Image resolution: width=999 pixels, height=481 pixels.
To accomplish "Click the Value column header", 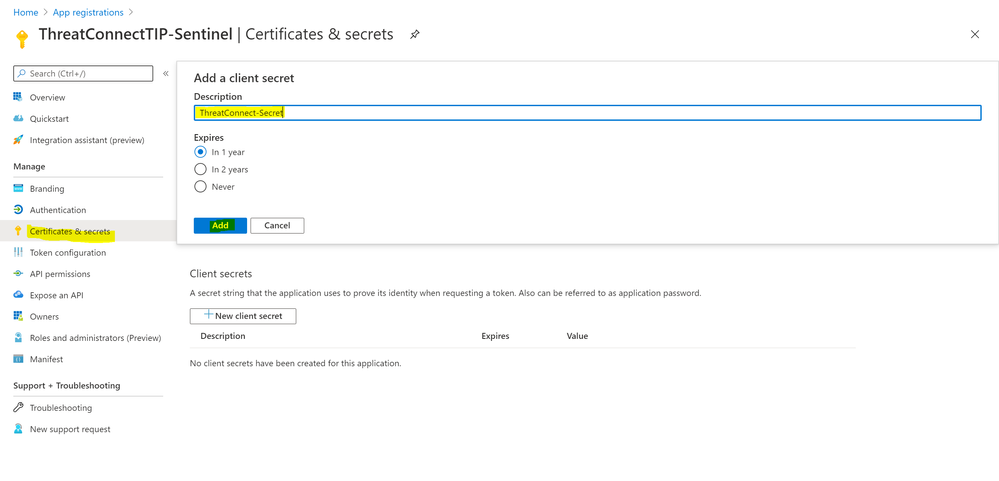I will [577, 336].
